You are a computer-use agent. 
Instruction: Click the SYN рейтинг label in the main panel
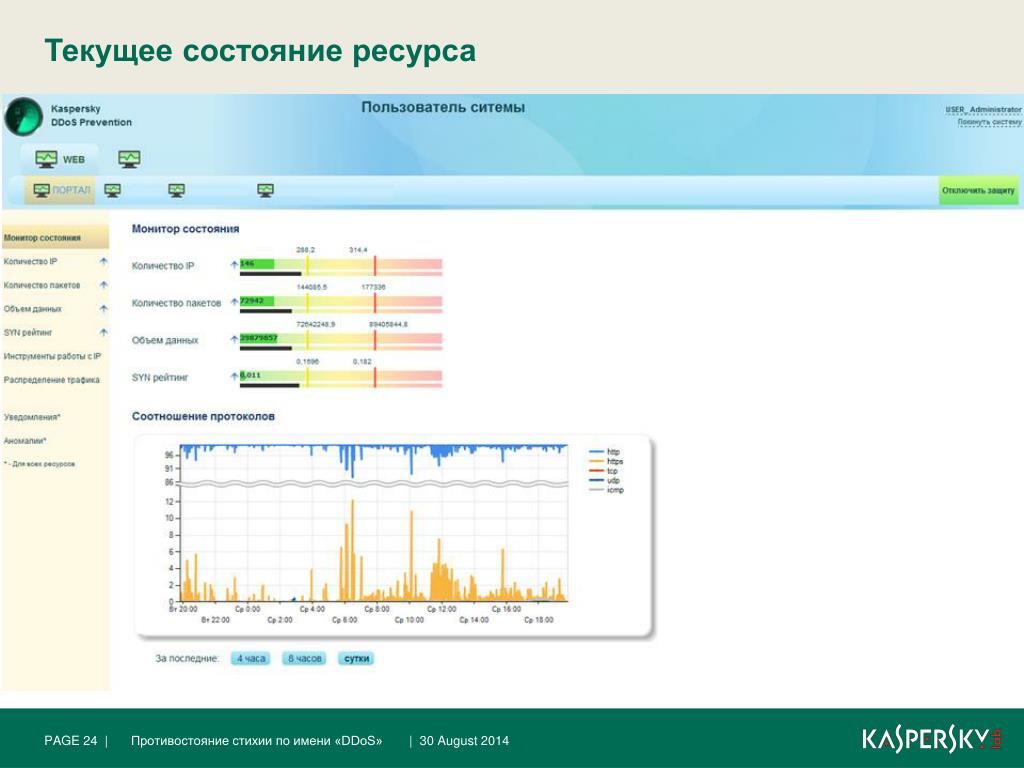[160, 377]
